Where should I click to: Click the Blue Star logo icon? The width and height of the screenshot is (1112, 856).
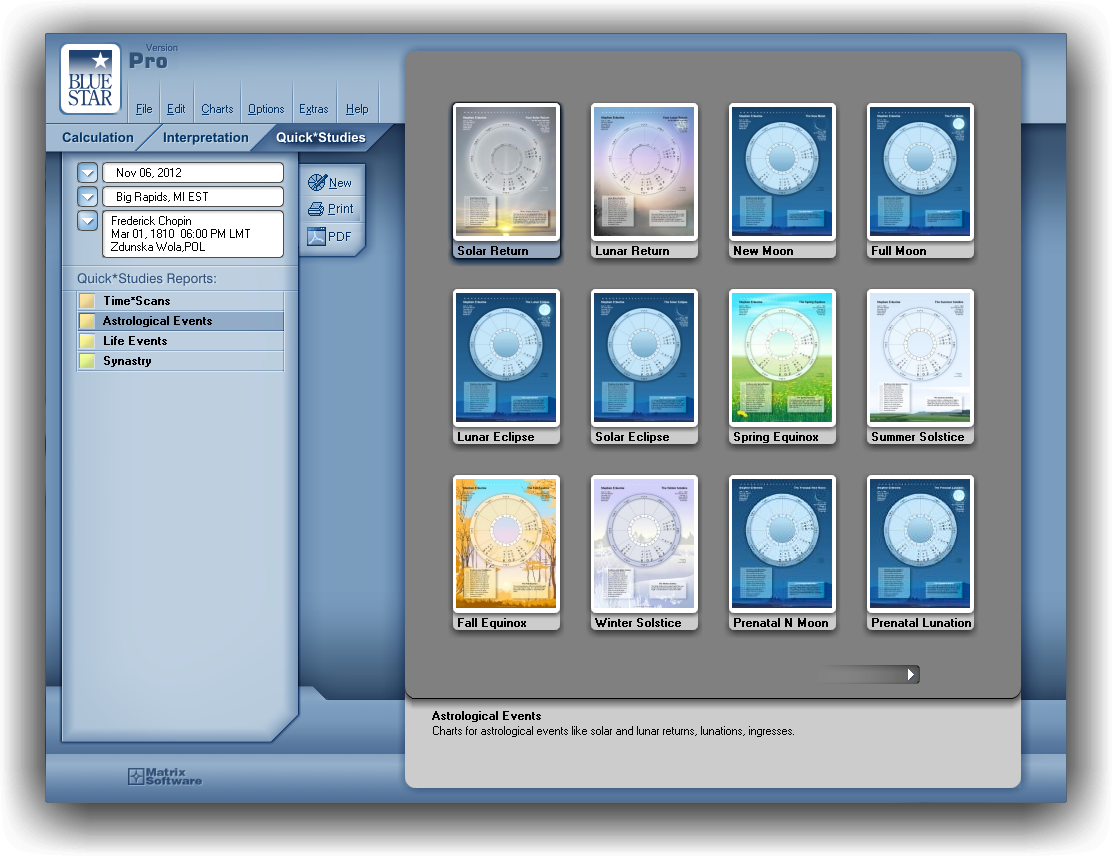pos(90,79)
